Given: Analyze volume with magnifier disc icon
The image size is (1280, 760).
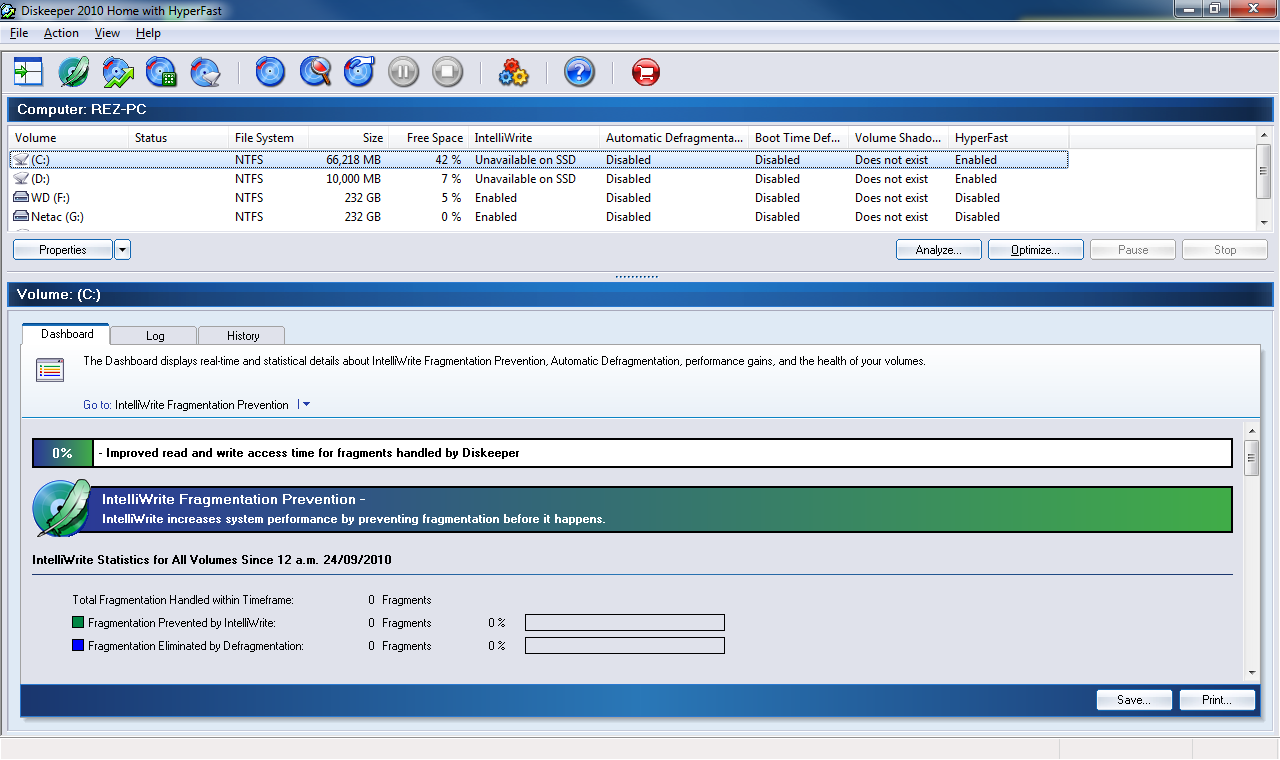Looking at the screenshot, I should point(315,72).
